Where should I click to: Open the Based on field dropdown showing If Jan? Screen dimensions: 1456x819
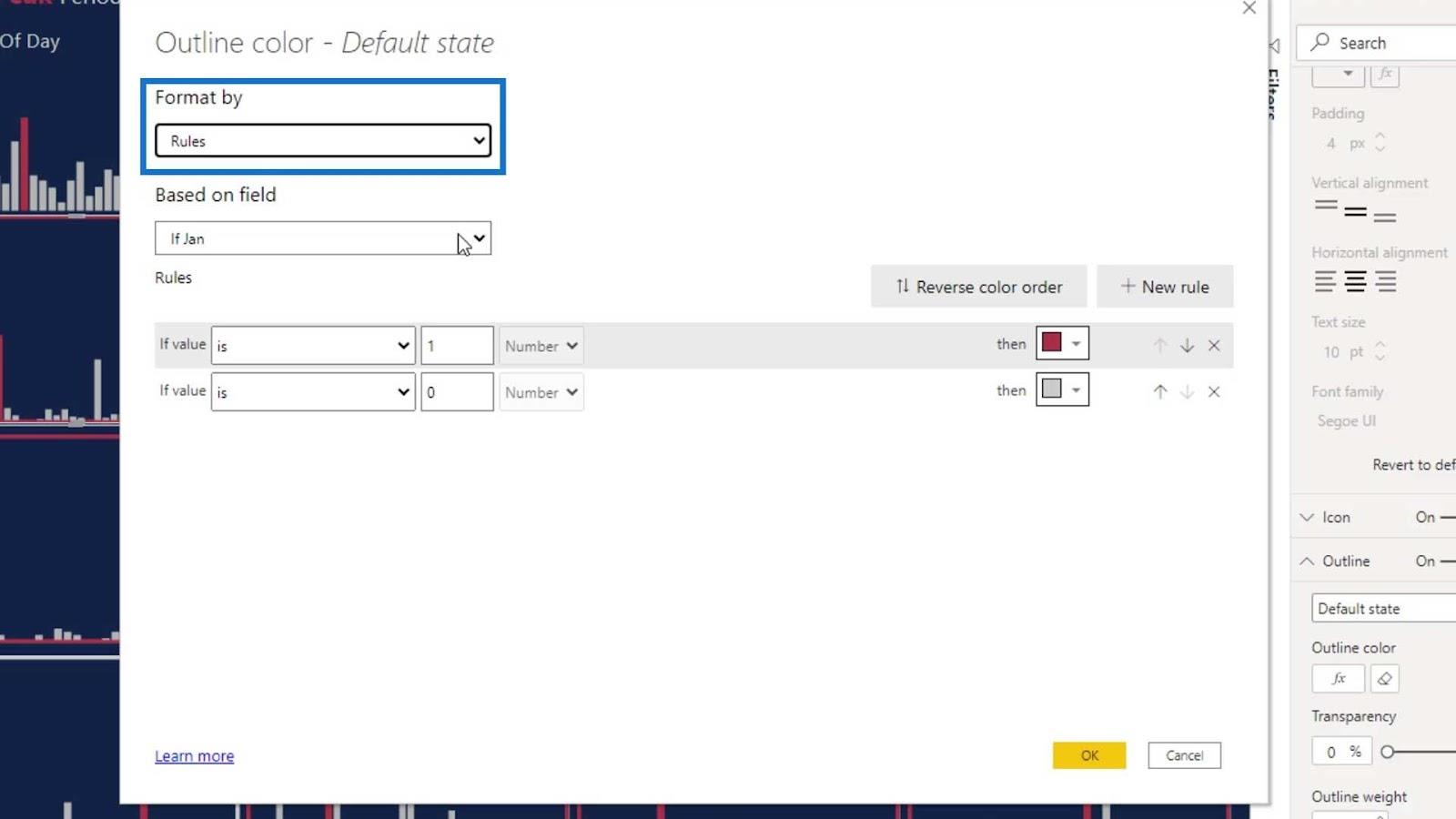pos(323,238)
